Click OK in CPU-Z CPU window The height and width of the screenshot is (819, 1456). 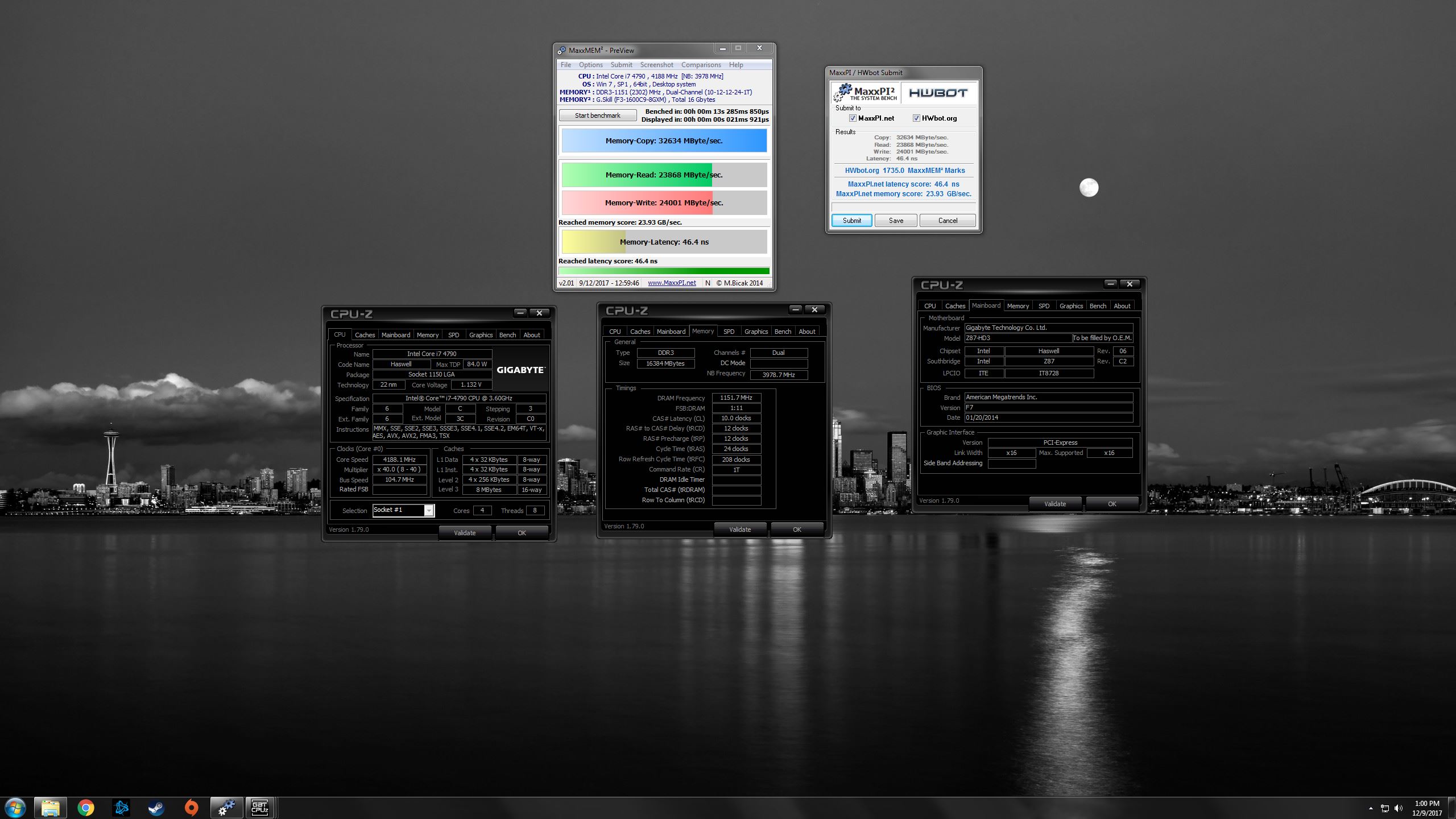(x=522, y=533)
